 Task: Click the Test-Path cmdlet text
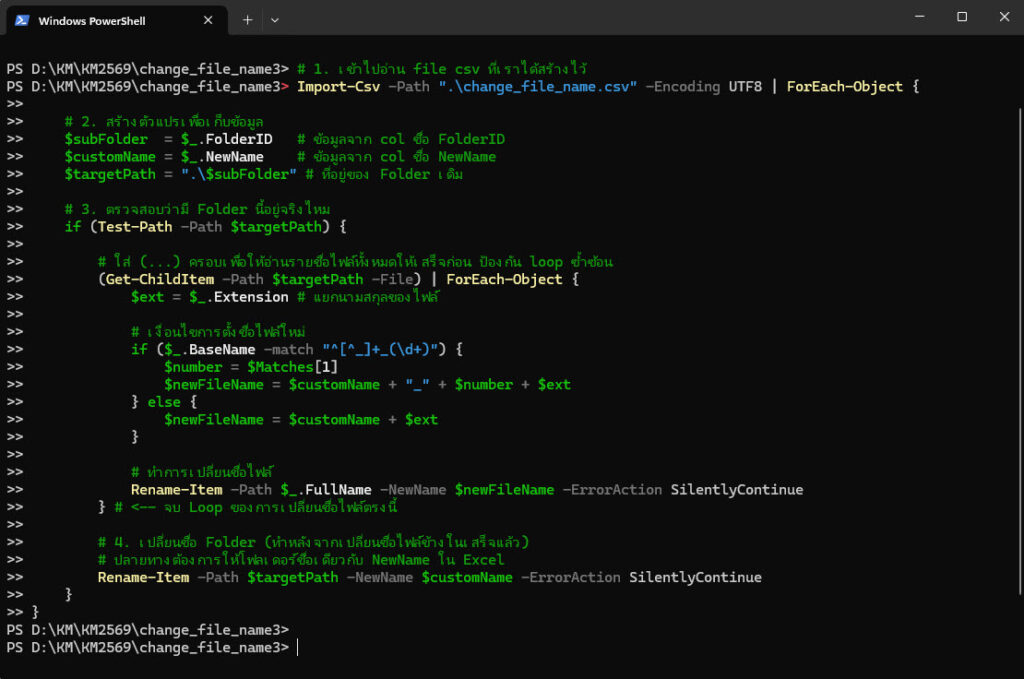pyautogui.click(x=135, y=227)
